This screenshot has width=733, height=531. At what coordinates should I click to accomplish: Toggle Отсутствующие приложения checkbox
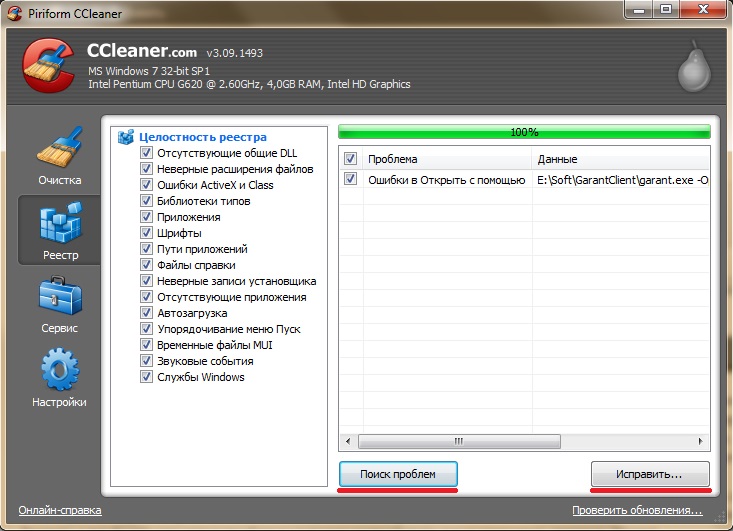tap(146, 296)
